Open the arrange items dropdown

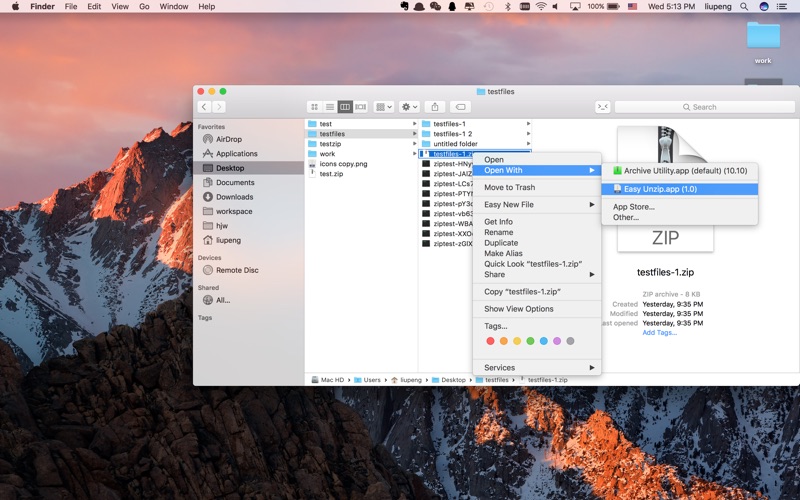(x=384, y=107)
